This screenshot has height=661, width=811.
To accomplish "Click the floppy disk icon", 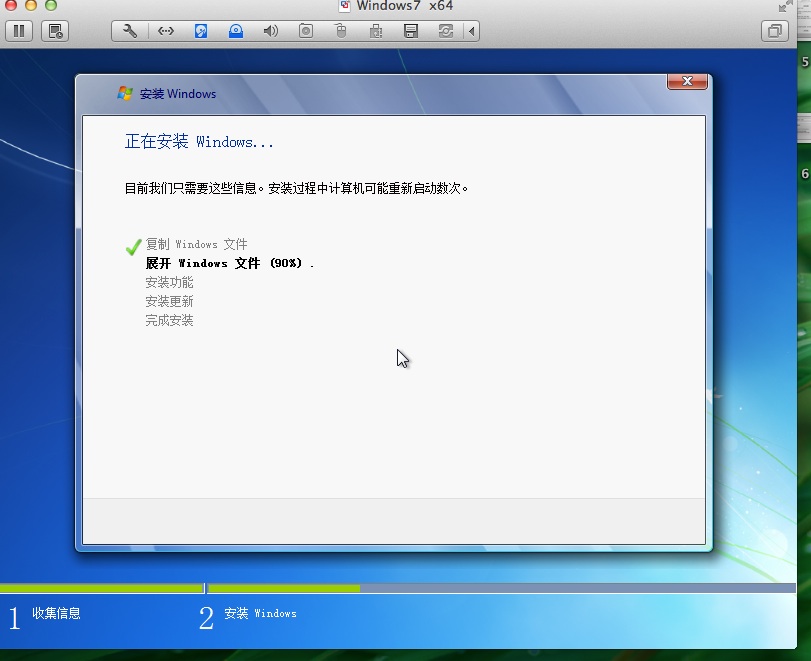I will 411,31.
